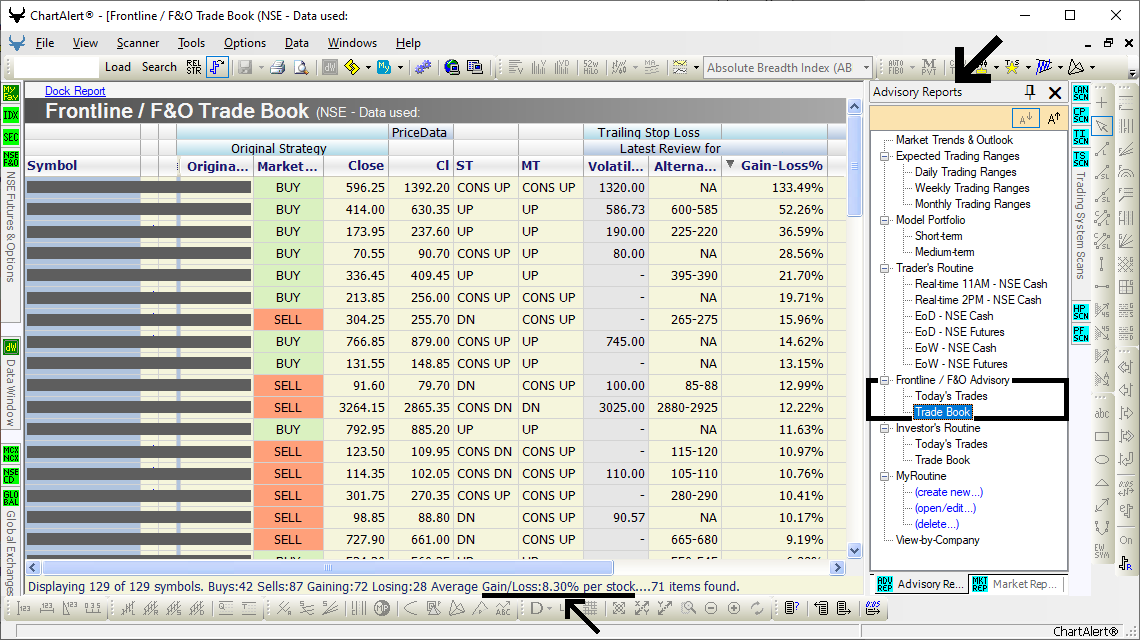The width and height of the screenshot is (1140, 640).
Task: Click the Close column header
Action: point(356,166)
